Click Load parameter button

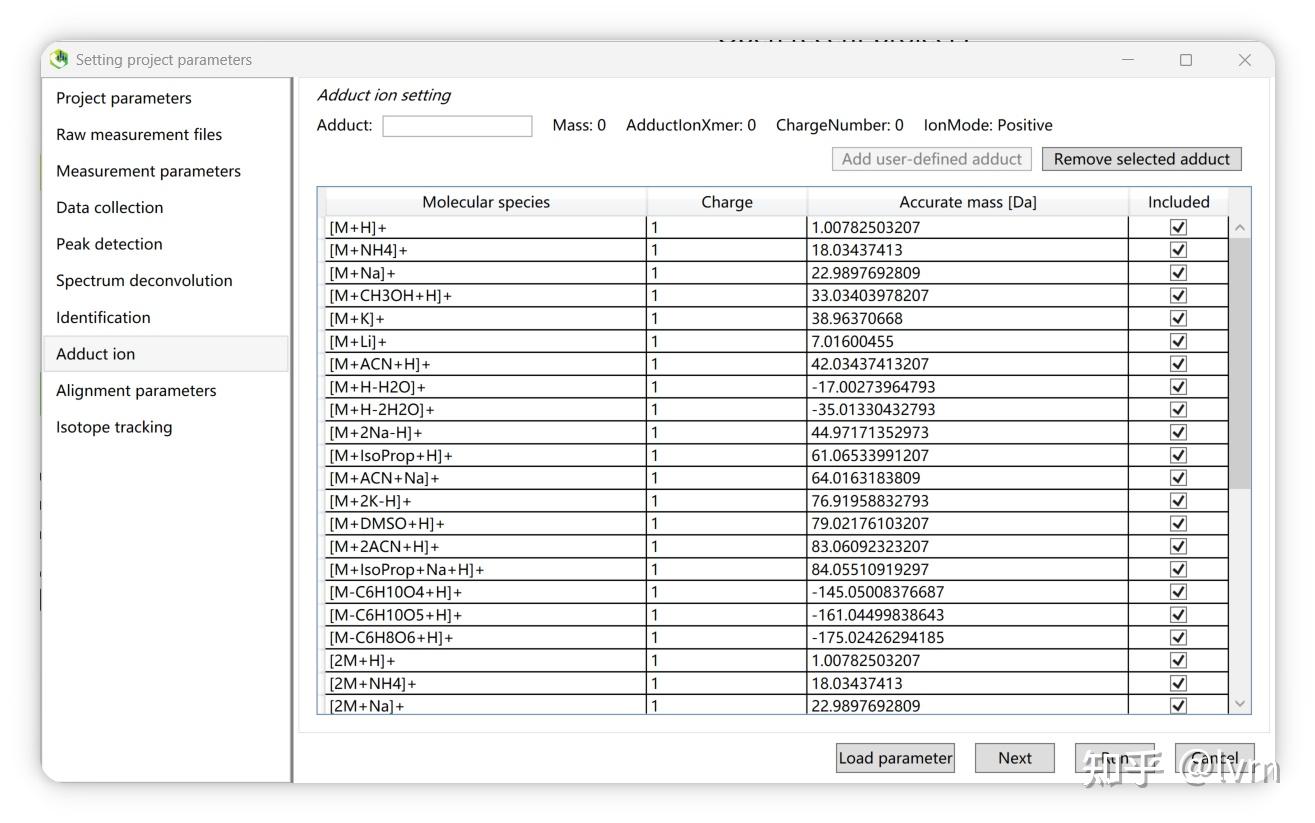click(895, 758)
